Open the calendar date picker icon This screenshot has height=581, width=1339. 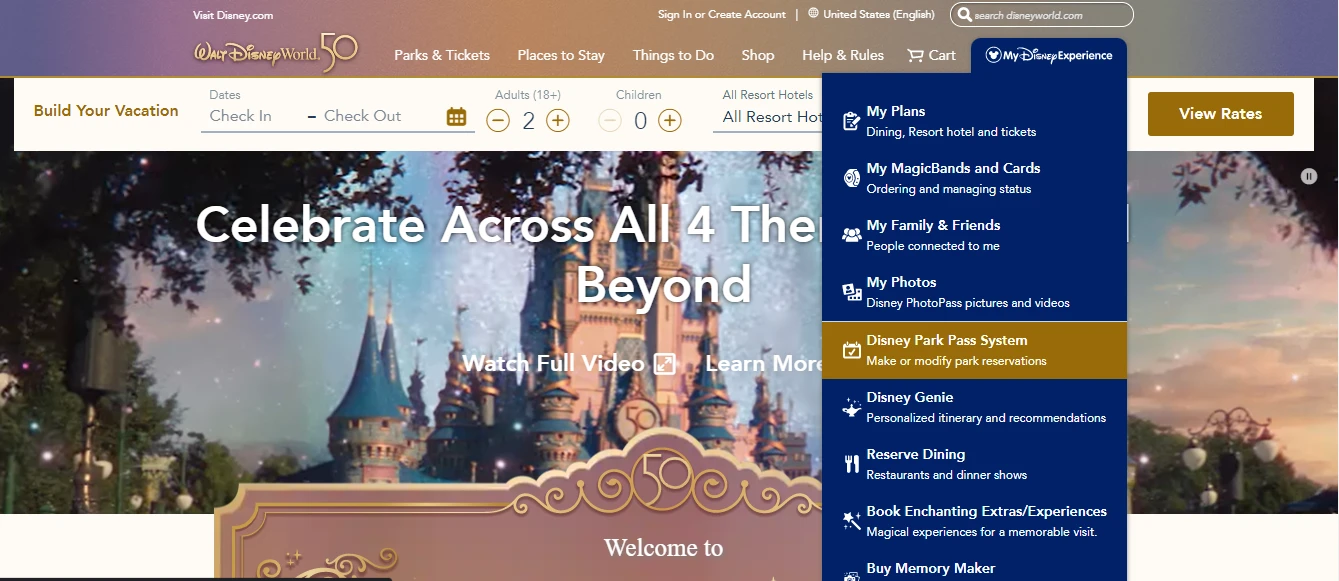(x=457, y=116)
